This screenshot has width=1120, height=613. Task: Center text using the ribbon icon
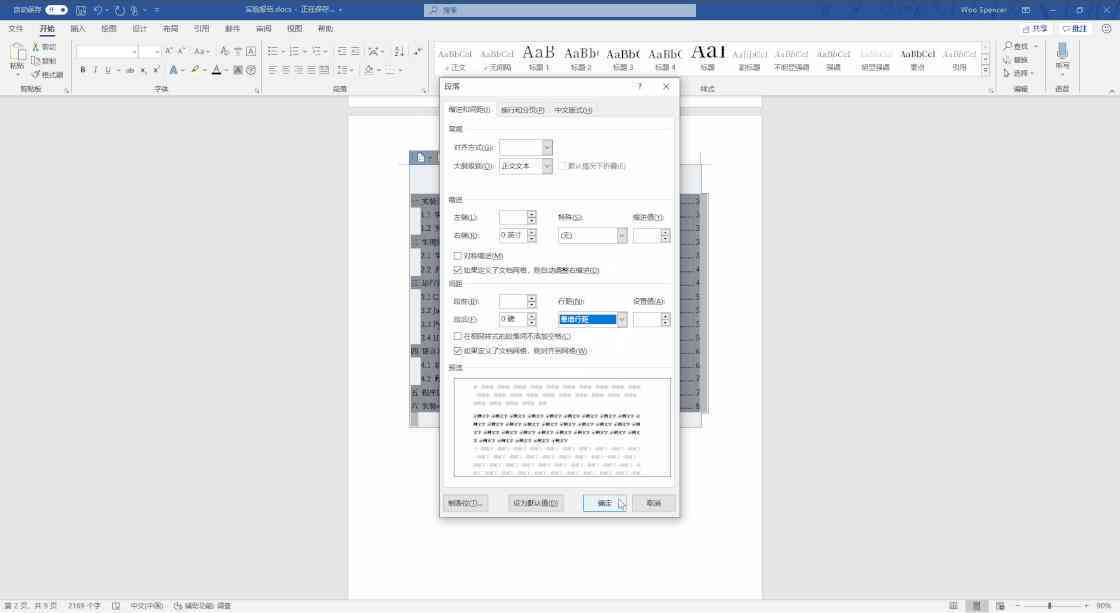(286, 70)
